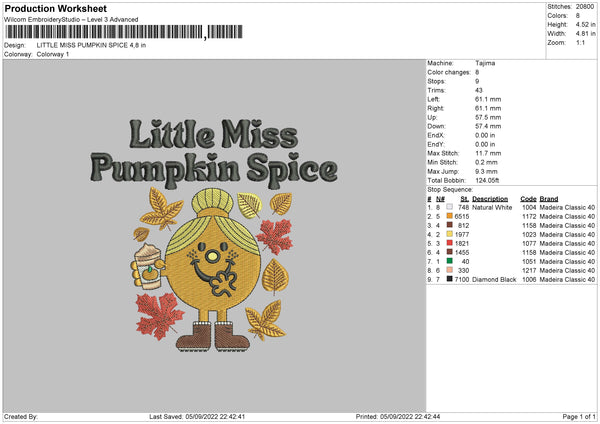Click the "Stop Sequence:" heading
This screenshot has width=600, height=424.
[x=450, y=189]
